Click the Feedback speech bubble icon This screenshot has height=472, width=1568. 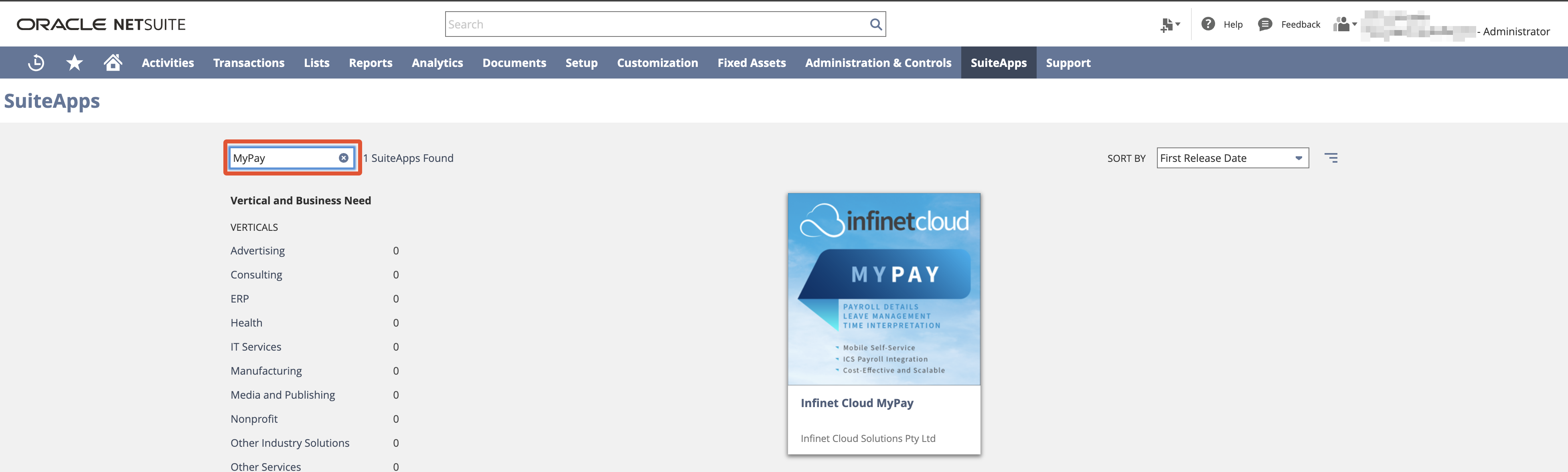(1265, 24)
